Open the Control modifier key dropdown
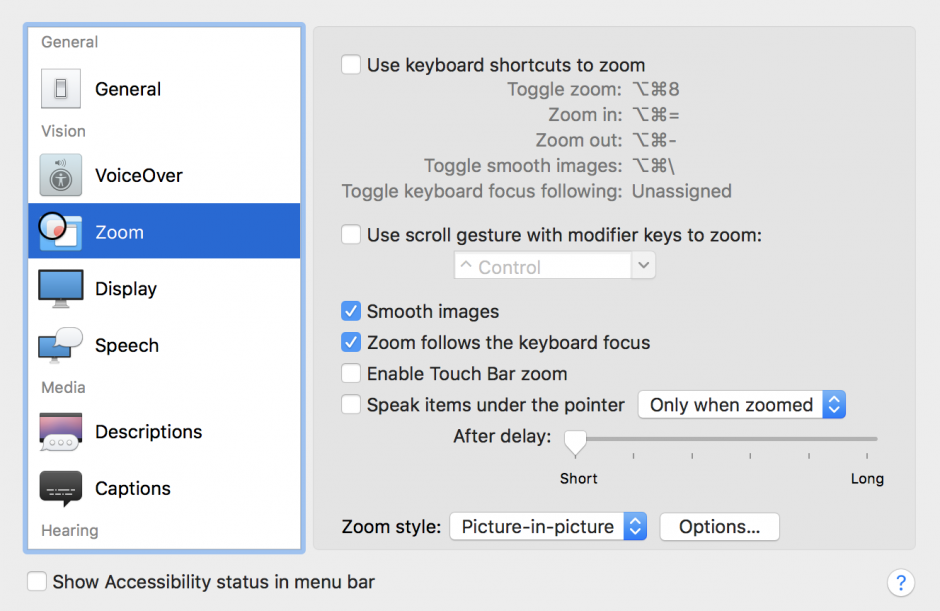This screenshot has width=940, height=611. pyautogui.click(x=554, y=265)
